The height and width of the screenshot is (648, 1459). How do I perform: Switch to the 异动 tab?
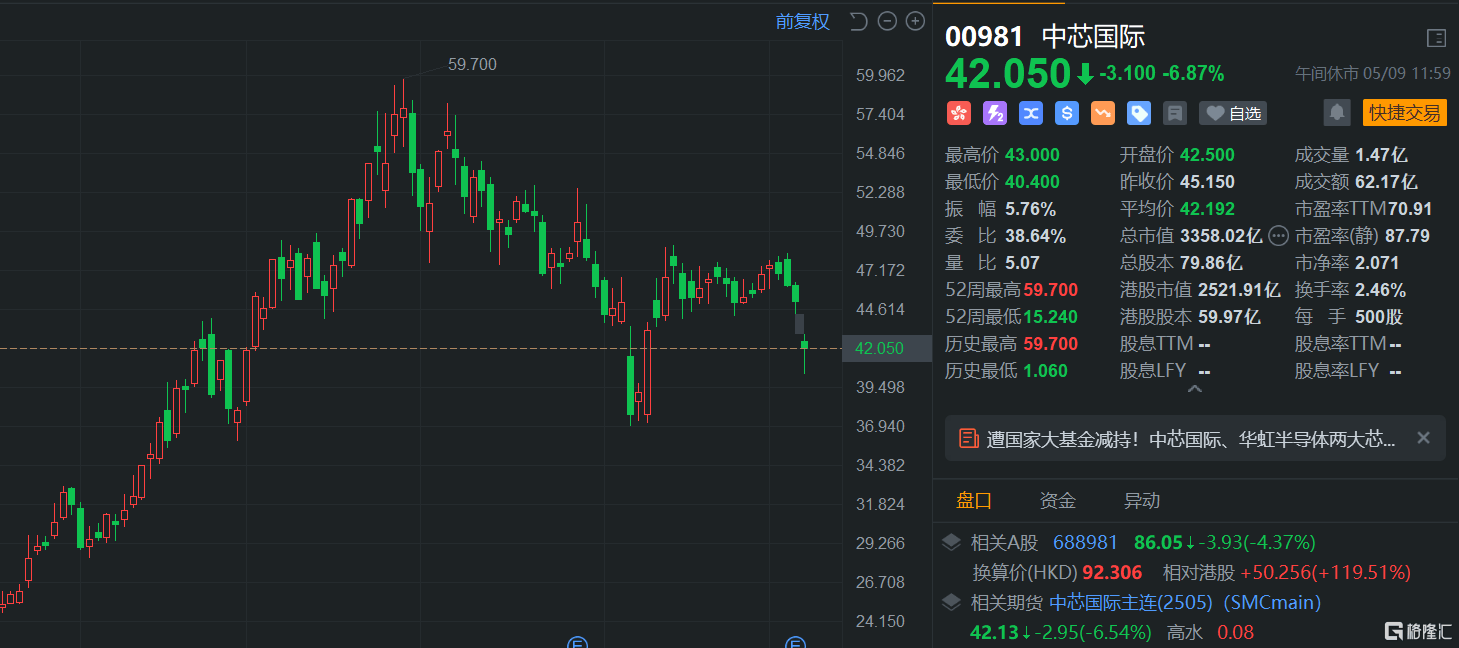pyautogui.click(x=1142, y=501)
